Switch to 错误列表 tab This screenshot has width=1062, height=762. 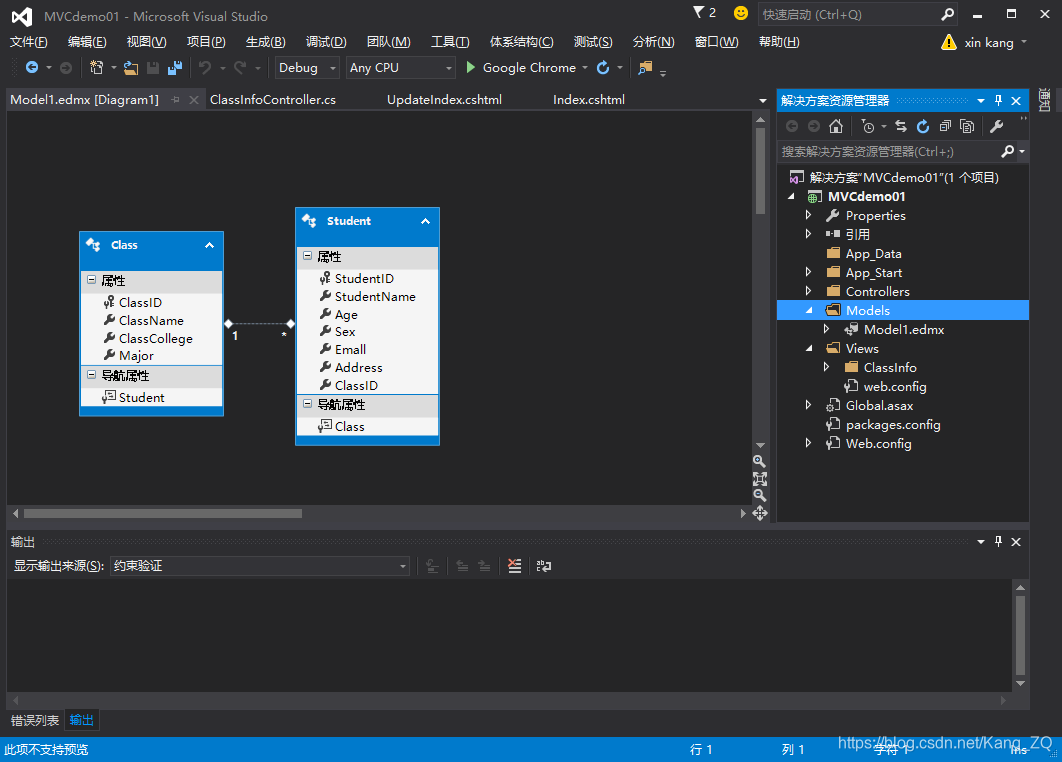click(x=35, y=720)
